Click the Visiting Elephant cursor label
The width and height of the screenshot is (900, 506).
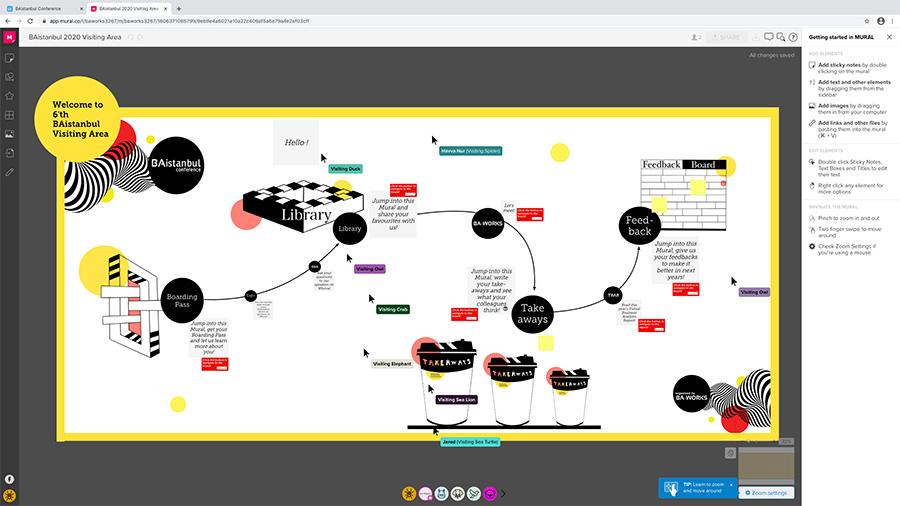392,364
